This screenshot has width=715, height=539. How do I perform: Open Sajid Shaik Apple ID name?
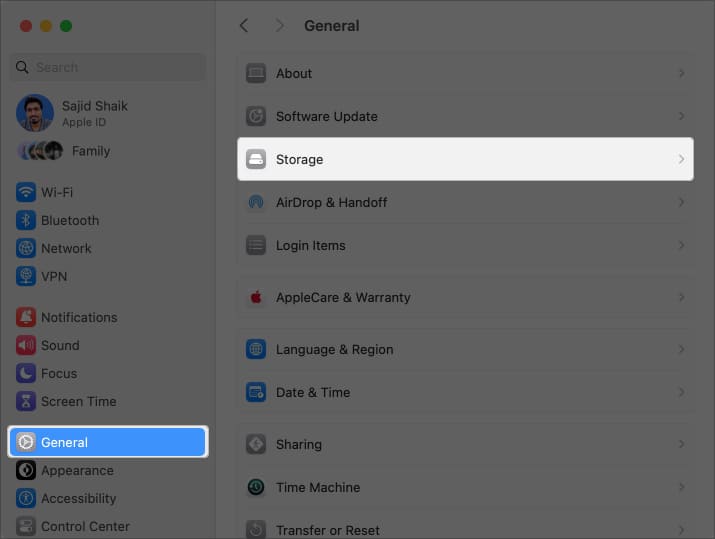95,106
